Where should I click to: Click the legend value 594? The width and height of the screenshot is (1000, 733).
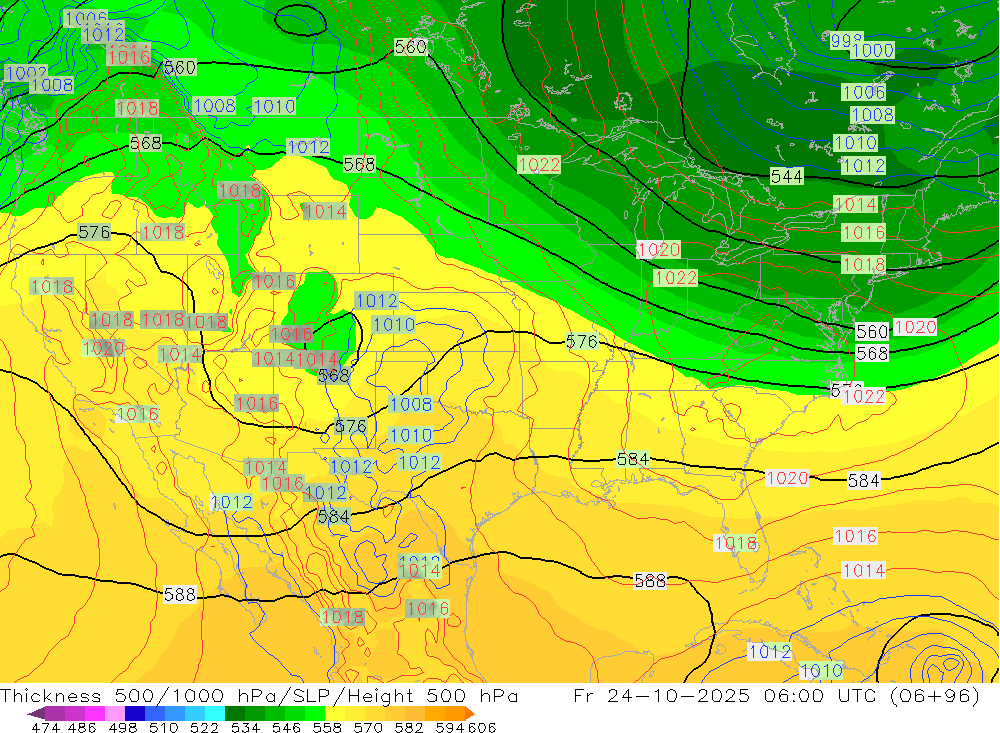450,727
